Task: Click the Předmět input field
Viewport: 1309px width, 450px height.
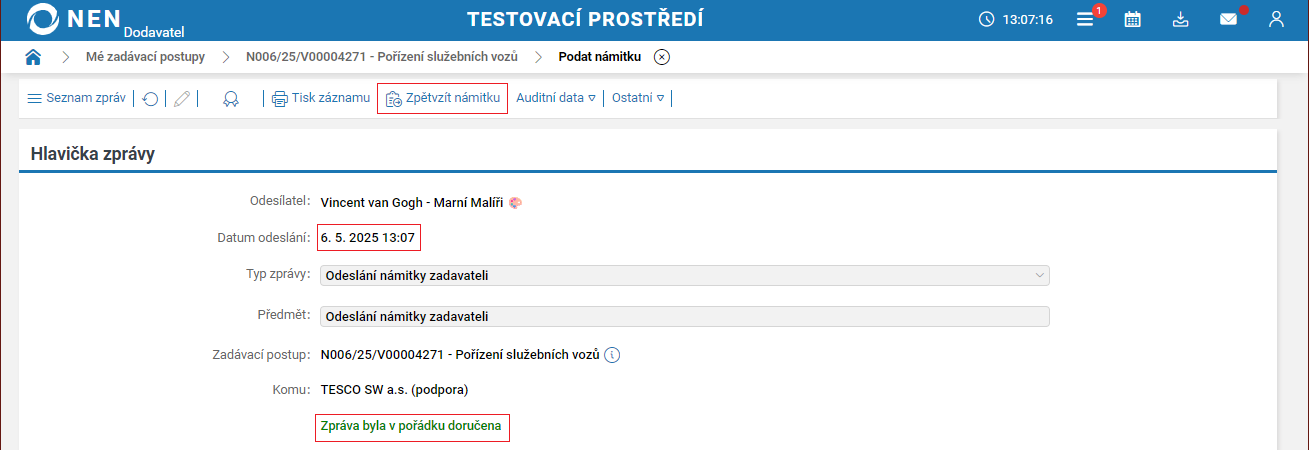Action: pos(685,316)
